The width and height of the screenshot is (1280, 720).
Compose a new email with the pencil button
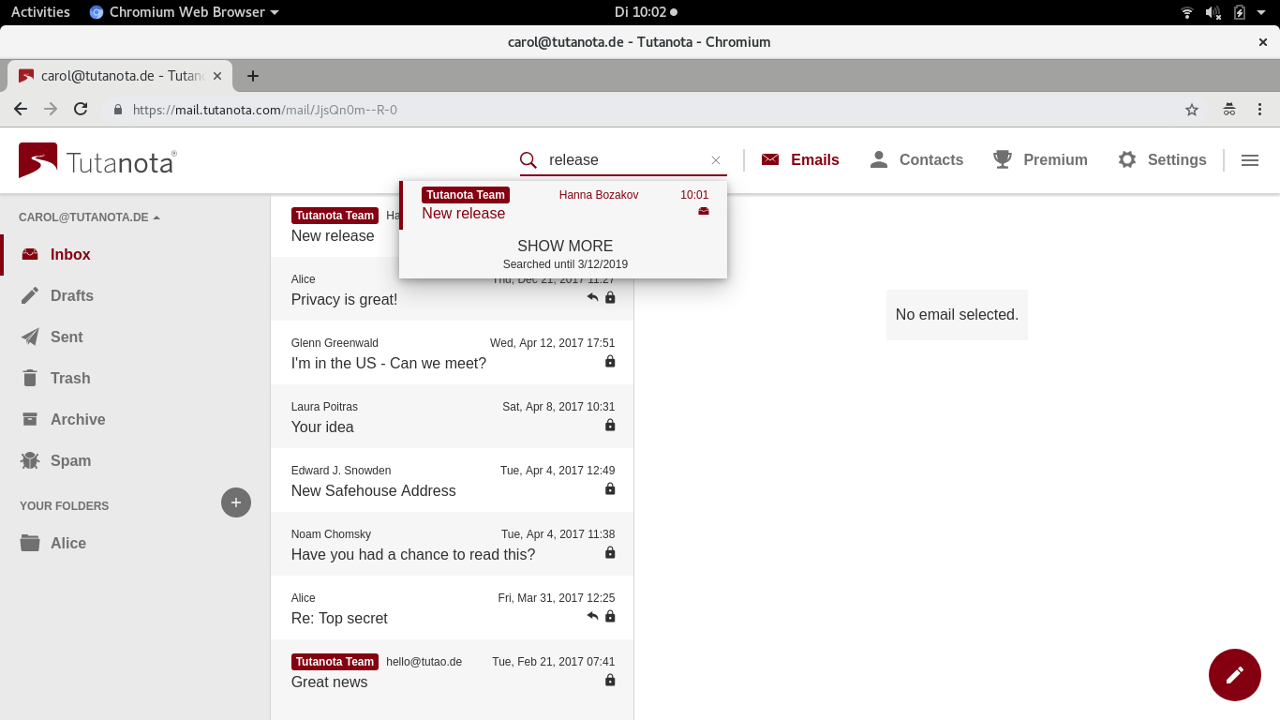click(1235, 675)
